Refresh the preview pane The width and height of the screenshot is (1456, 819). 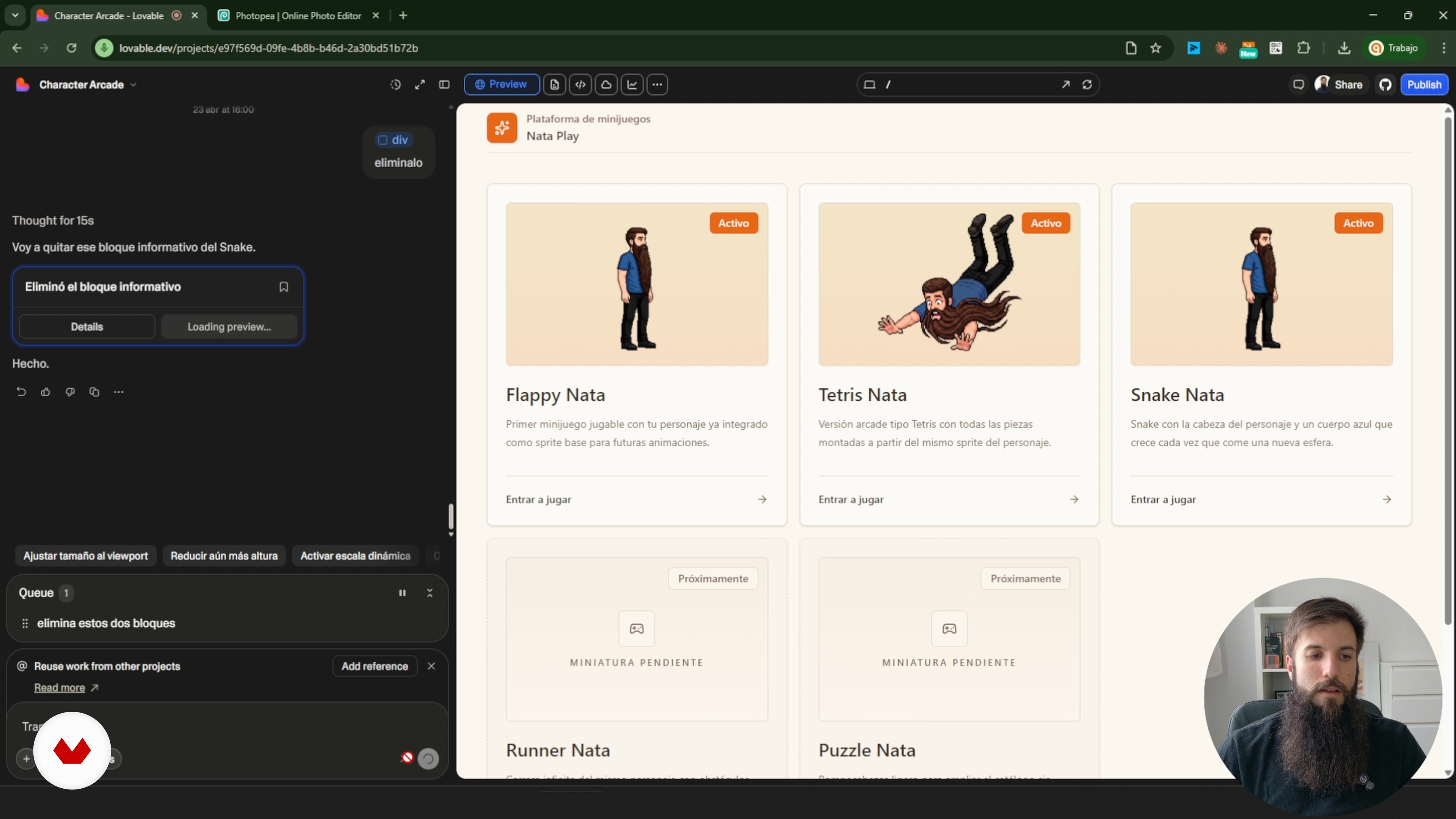point(1087,85)
